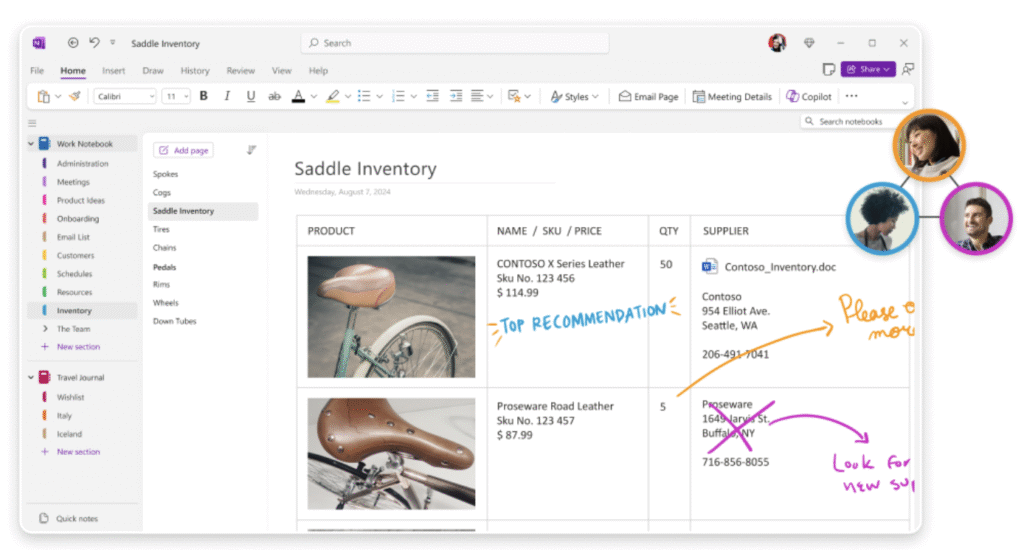Apply the black font color button

pyautogui.click(x=298, y=97)
